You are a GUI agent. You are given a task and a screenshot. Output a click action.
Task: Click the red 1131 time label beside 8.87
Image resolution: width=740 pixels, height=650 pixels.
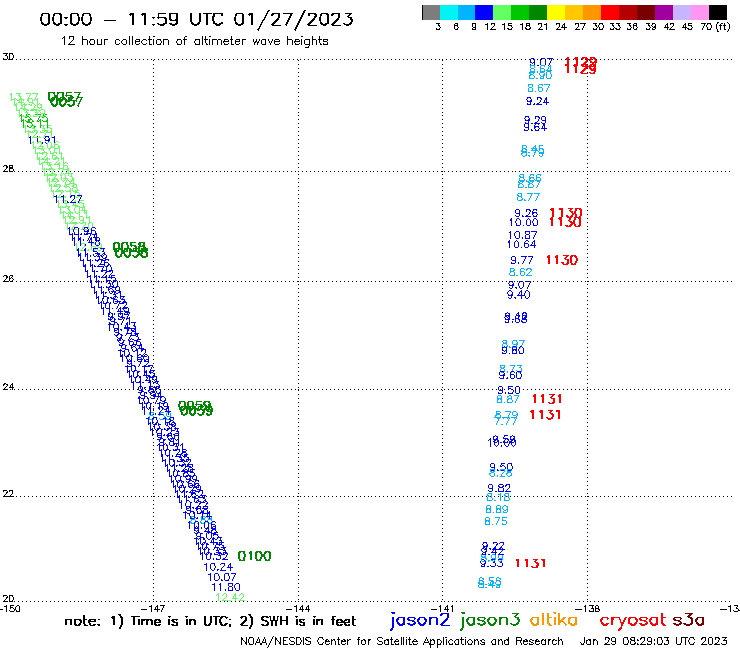point(547,399)
